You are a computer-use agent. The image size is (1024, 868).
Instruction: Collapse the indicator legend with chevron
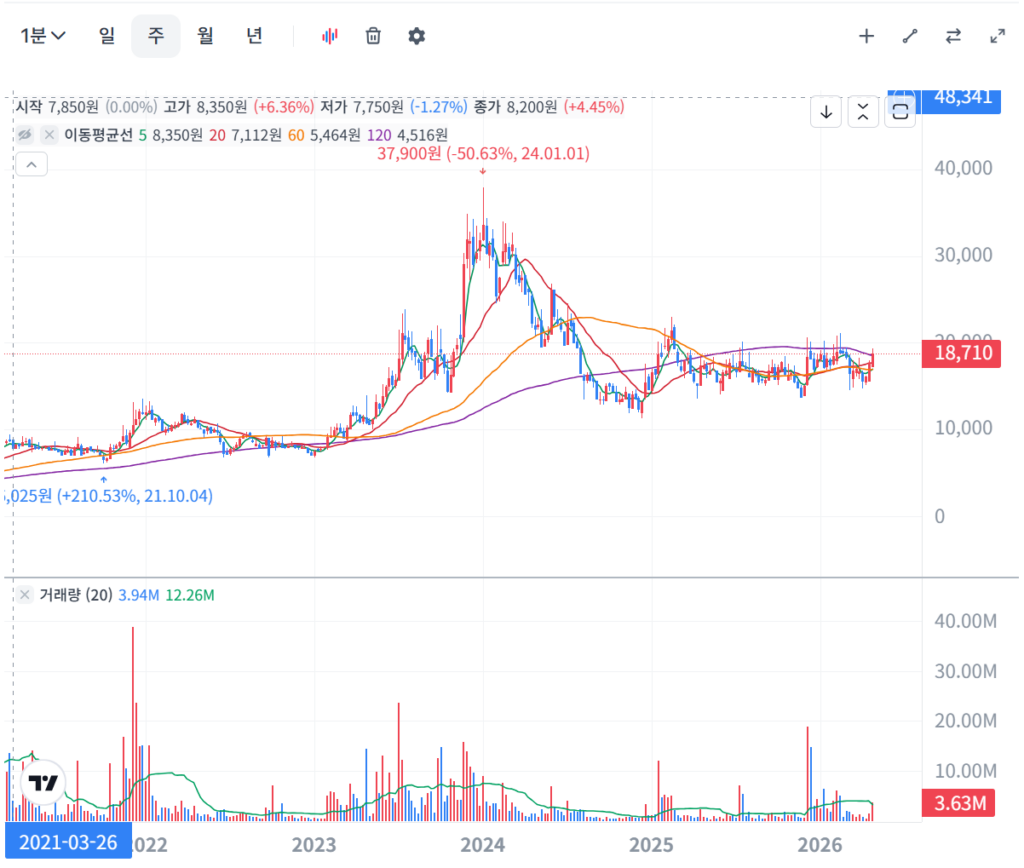click(31, 165)
